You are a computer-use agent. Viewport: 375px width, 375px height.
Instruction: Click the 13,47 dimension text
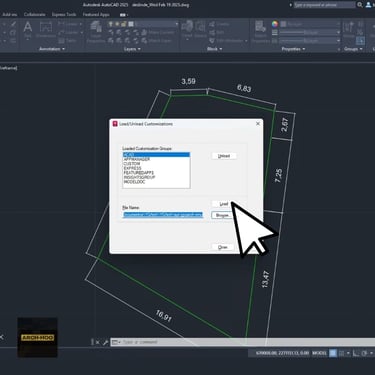pos(265,279)
